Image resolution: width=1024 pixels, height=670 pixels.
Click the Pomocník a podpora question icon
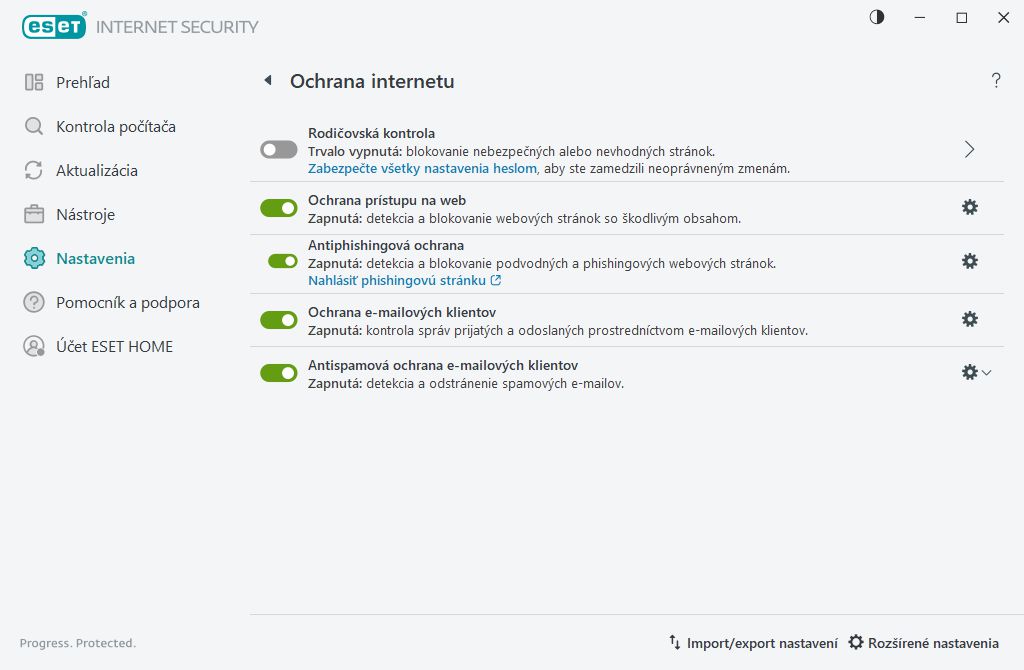point(33,302)
